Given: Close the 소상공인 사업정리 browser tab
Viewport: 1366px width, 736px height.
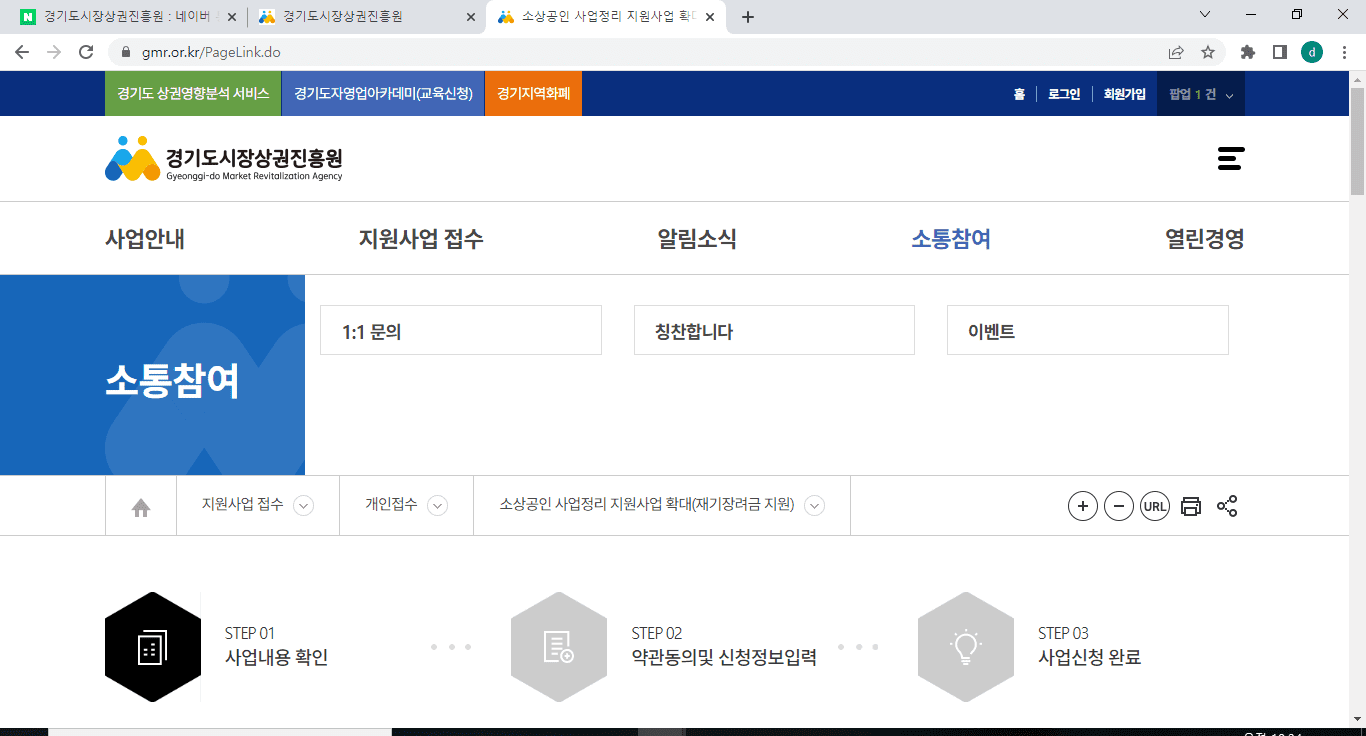Looking at the screenshot, I should [x=711, y=17].
